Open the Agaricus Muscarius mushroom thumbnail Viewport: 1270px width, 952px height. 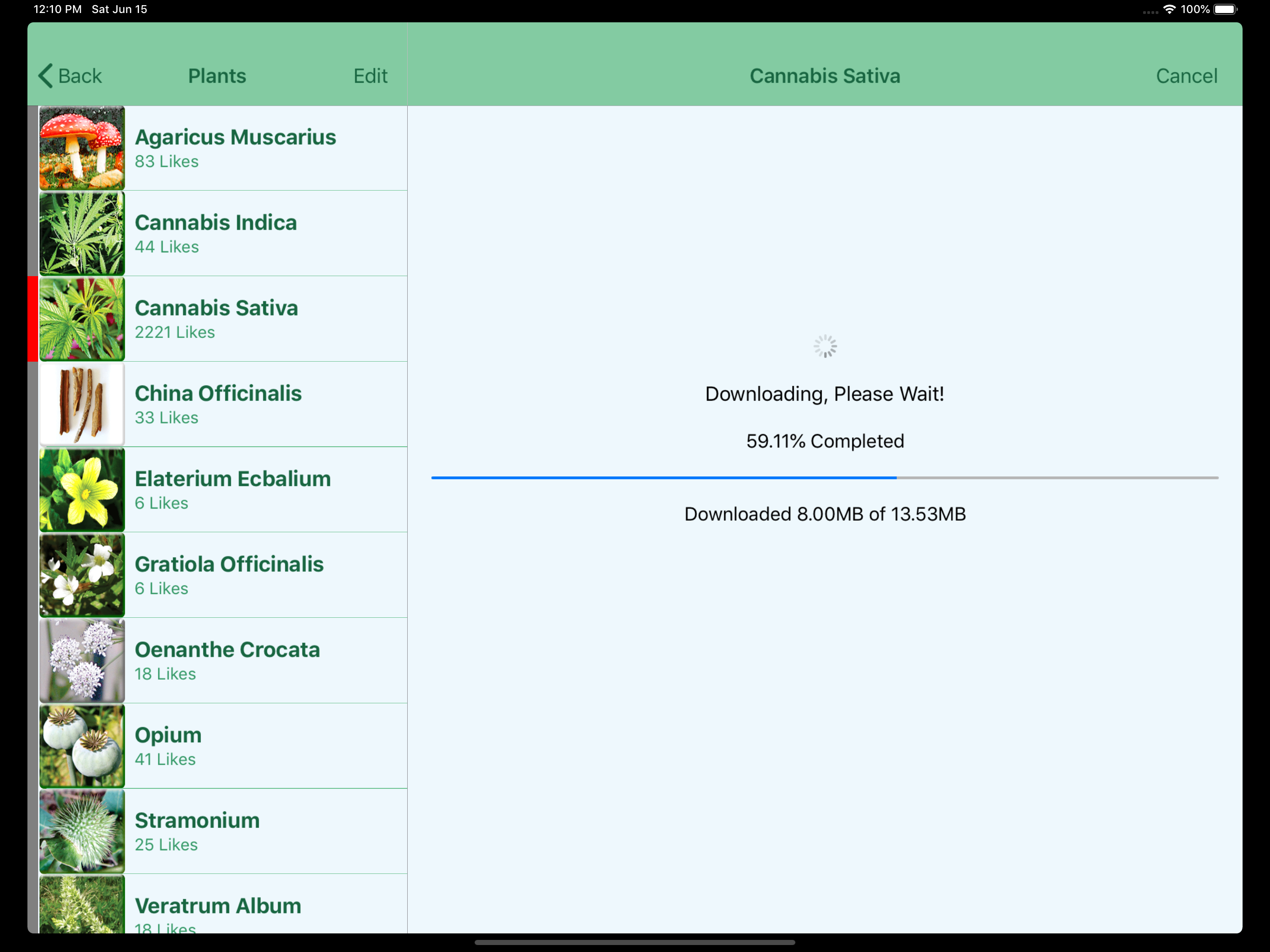coord(82,148)
